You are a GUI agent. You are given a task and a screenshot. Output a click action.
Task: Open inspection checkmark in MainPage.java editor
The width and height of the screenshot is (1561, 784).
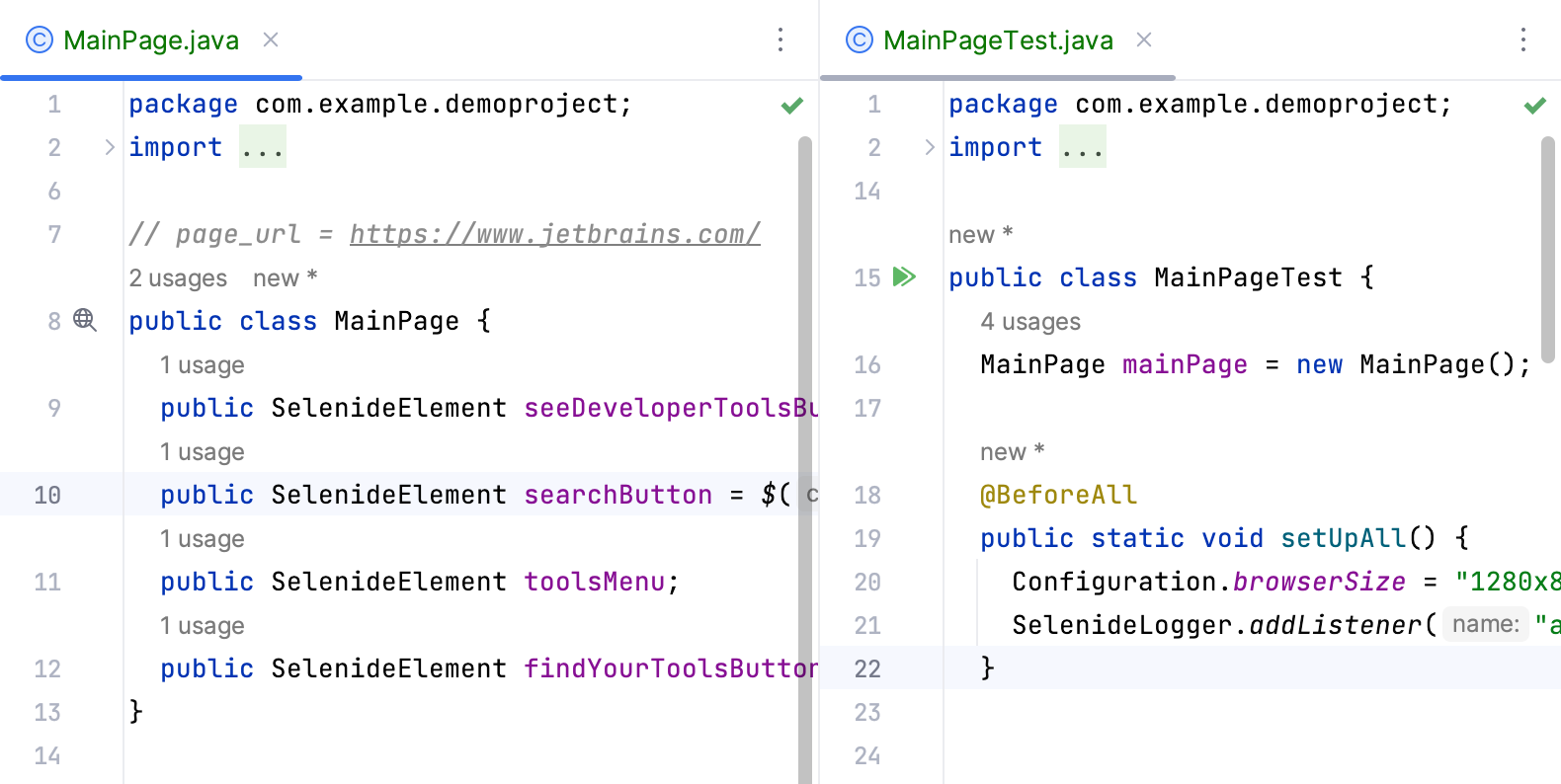[x=792, y=105]
